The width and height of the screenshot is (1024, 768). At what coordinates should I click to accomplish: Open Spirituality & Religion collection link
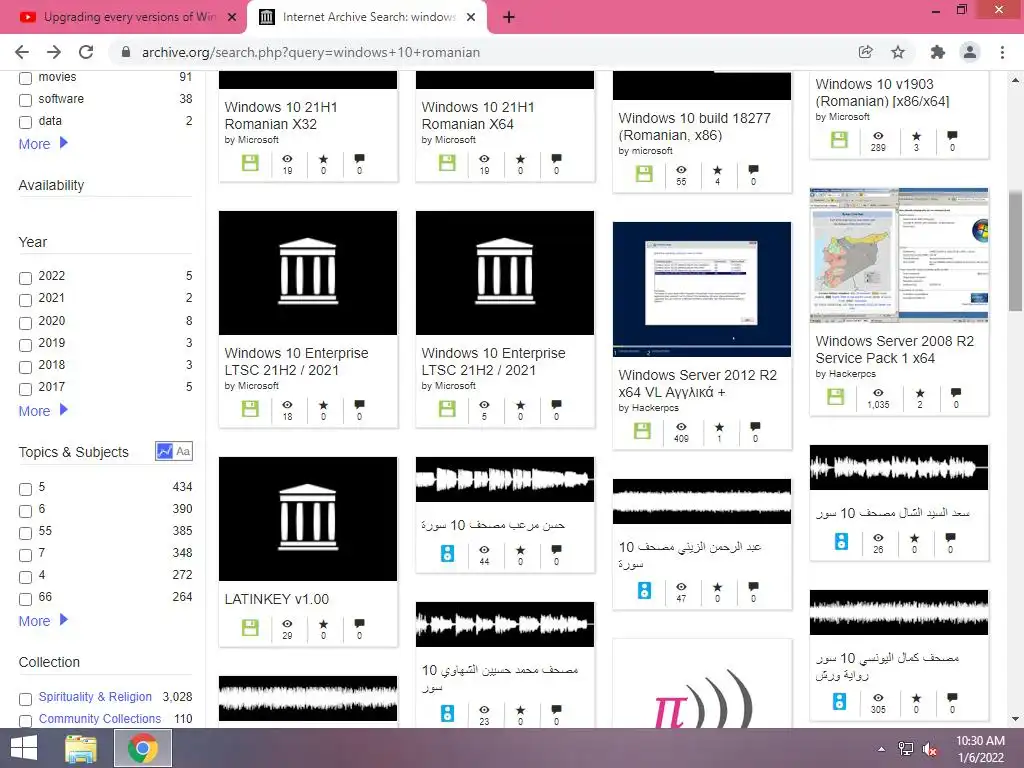(x=95, y=696)
